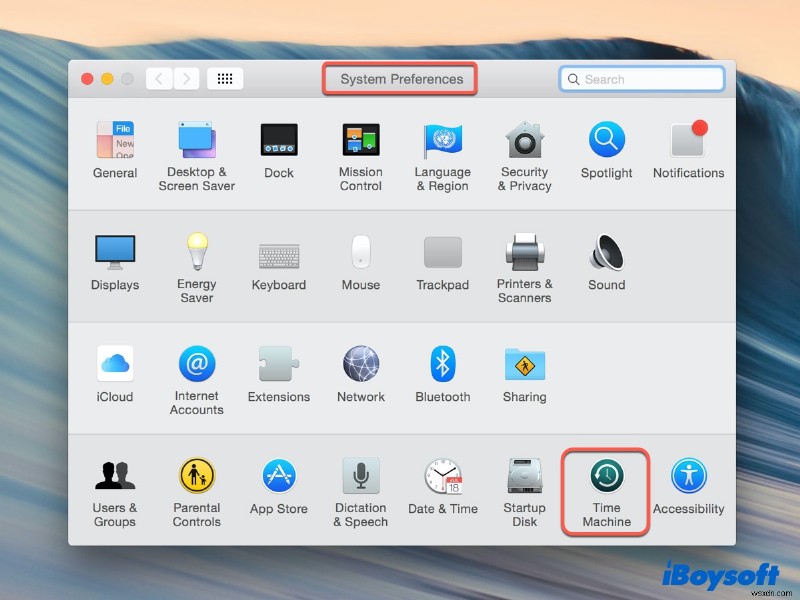
Task: Open Parental Controls preferences
Action: 196,487
